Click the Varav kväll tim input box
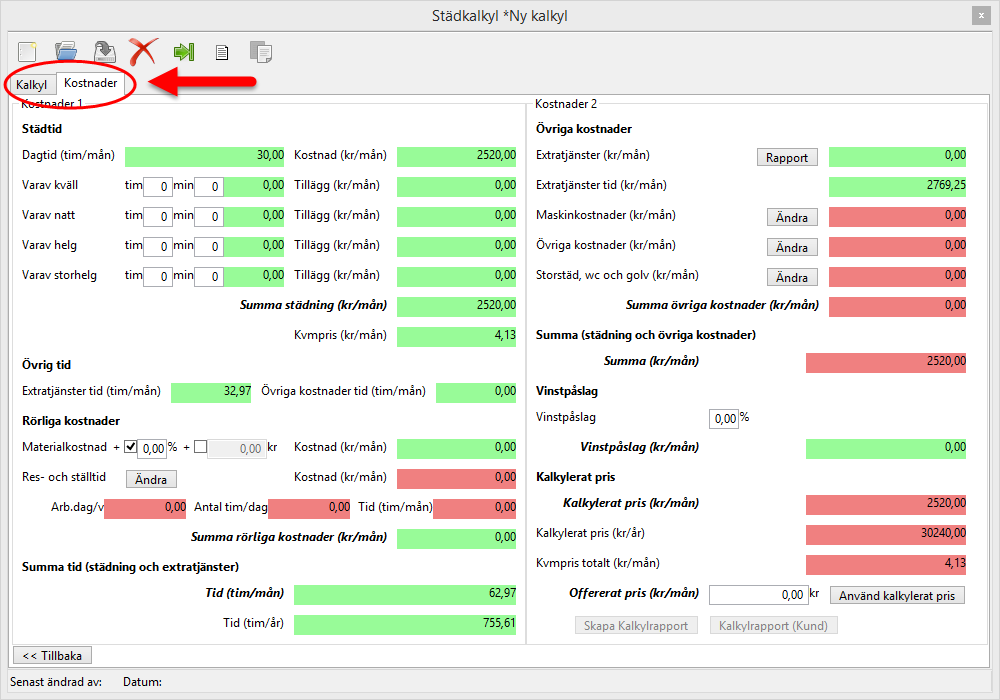The image size is (1000, 700). [157, 186]
